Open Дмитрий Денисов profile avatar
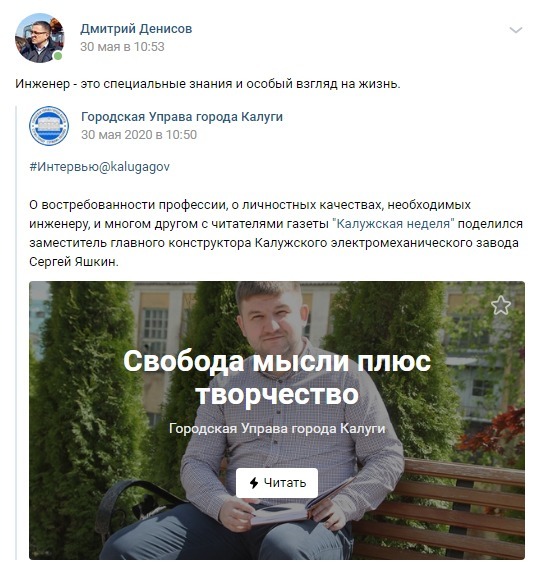536x566 pixels. click(39, 38)
